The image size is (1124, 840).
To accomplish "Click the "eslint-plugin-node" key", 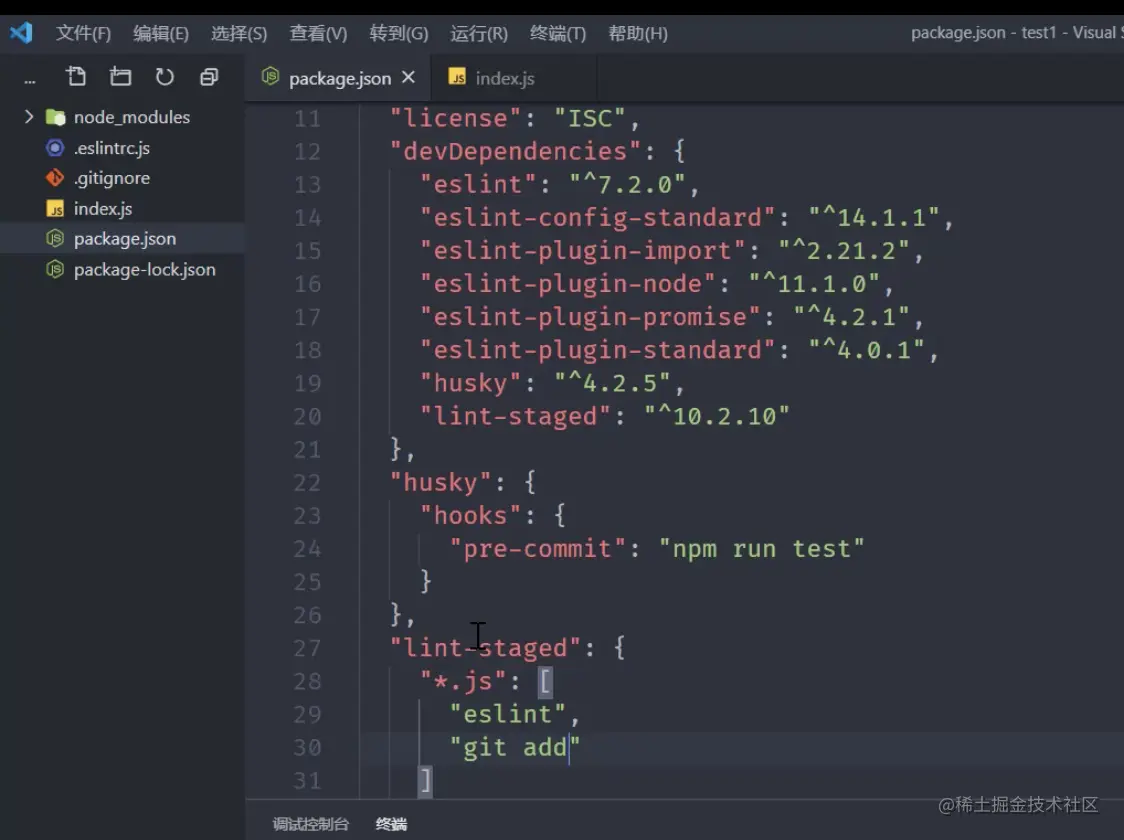I will pyautogui.click(x=567, y=284).
